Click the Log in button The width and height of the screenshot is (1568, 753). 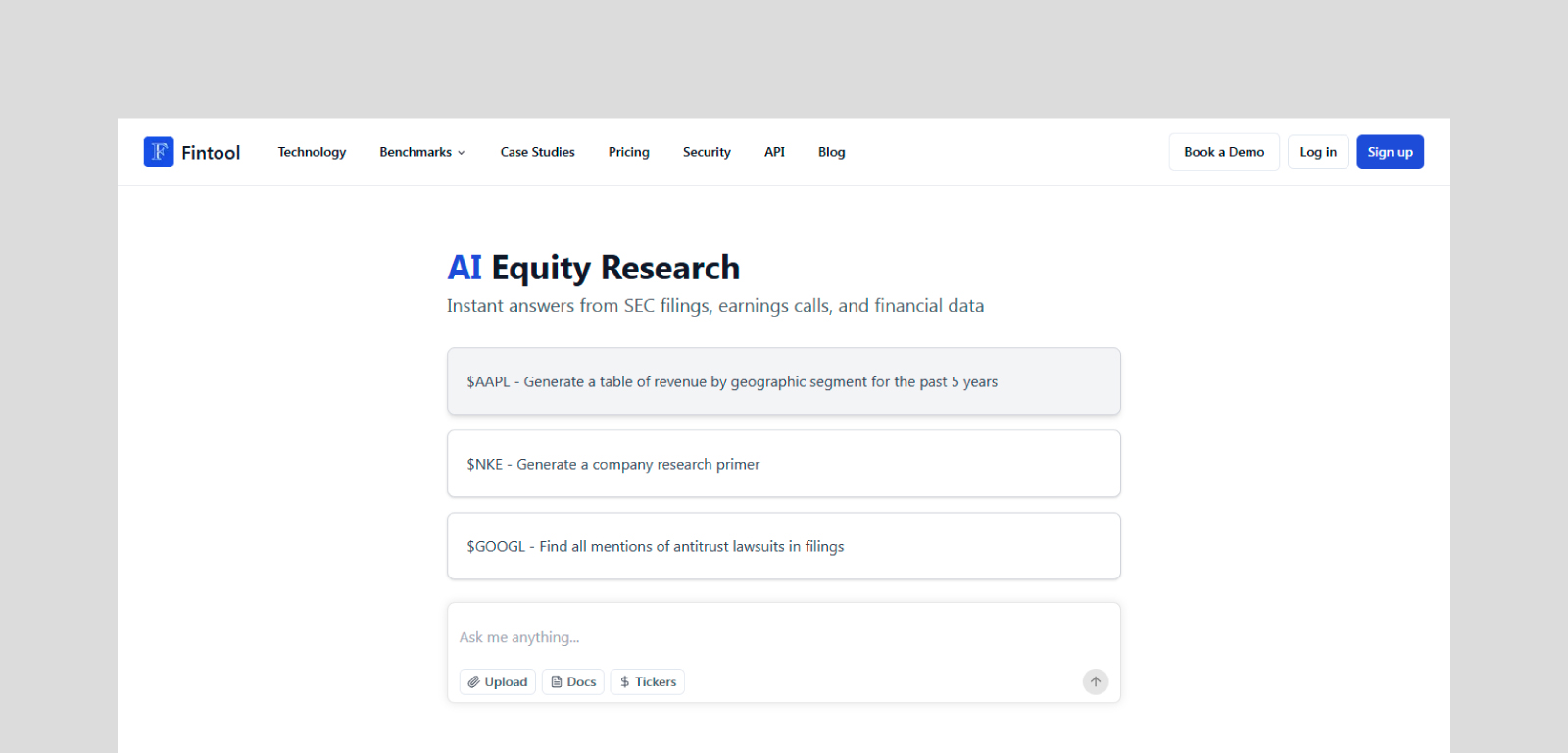(x=1317, y=151)
